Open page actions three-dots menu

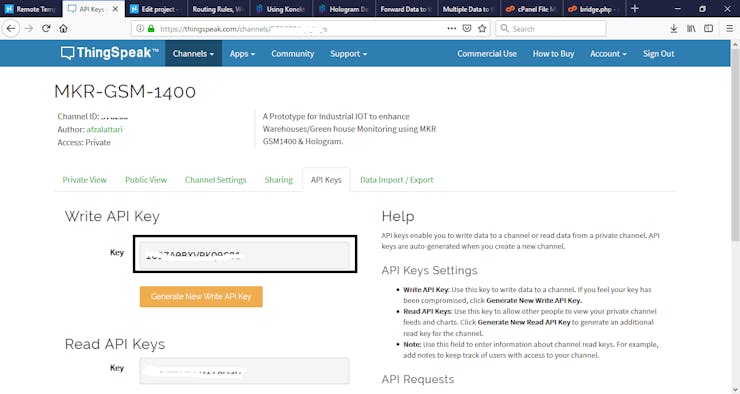coord(452,28)
